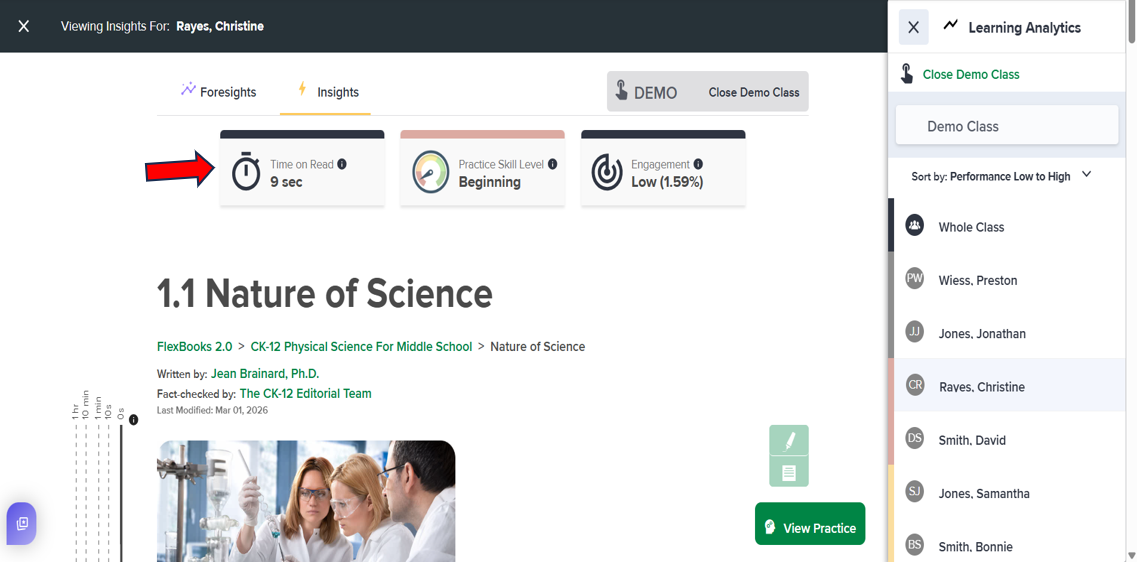The image size is (1137, 562).
Task: Select Whole Class in student list
Action: [970, 227]
